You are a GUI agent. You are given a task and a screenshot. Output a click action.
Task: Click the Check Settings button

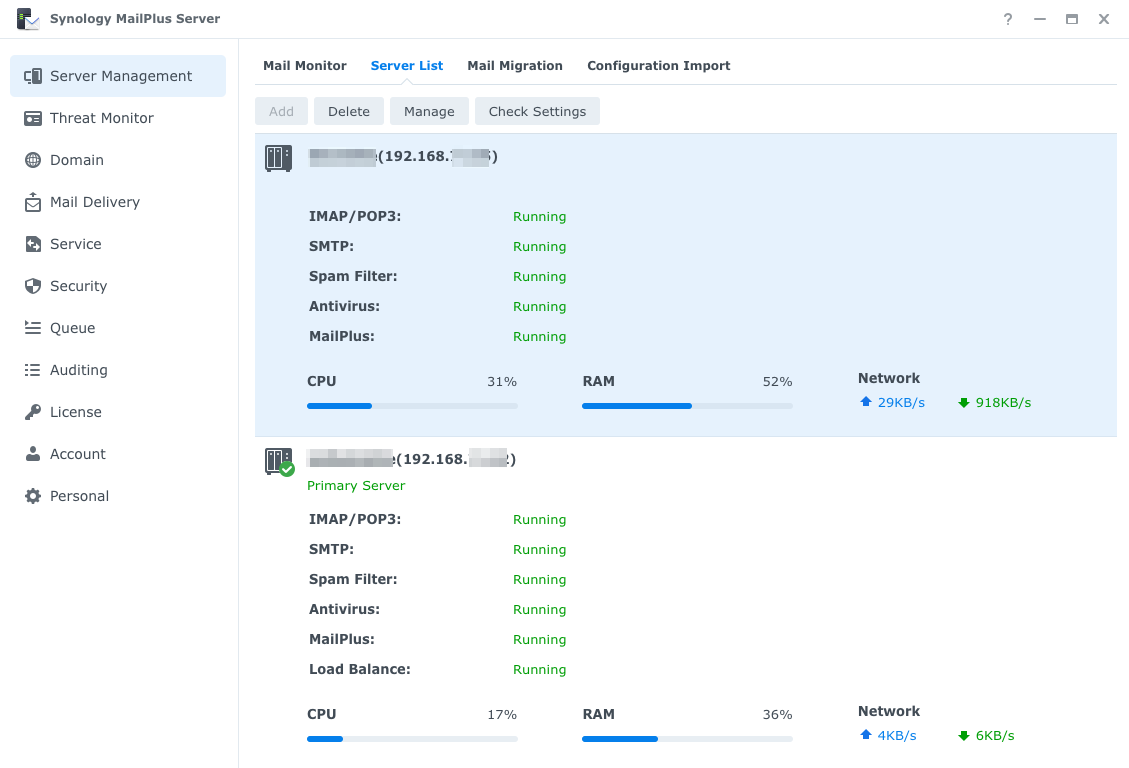(537, 111)
